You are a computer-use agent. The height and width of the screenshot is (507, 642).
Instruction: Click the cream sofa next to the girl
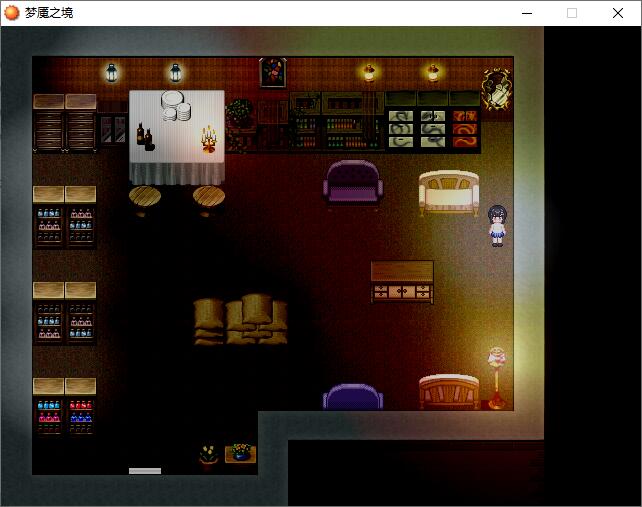(449, 192)
